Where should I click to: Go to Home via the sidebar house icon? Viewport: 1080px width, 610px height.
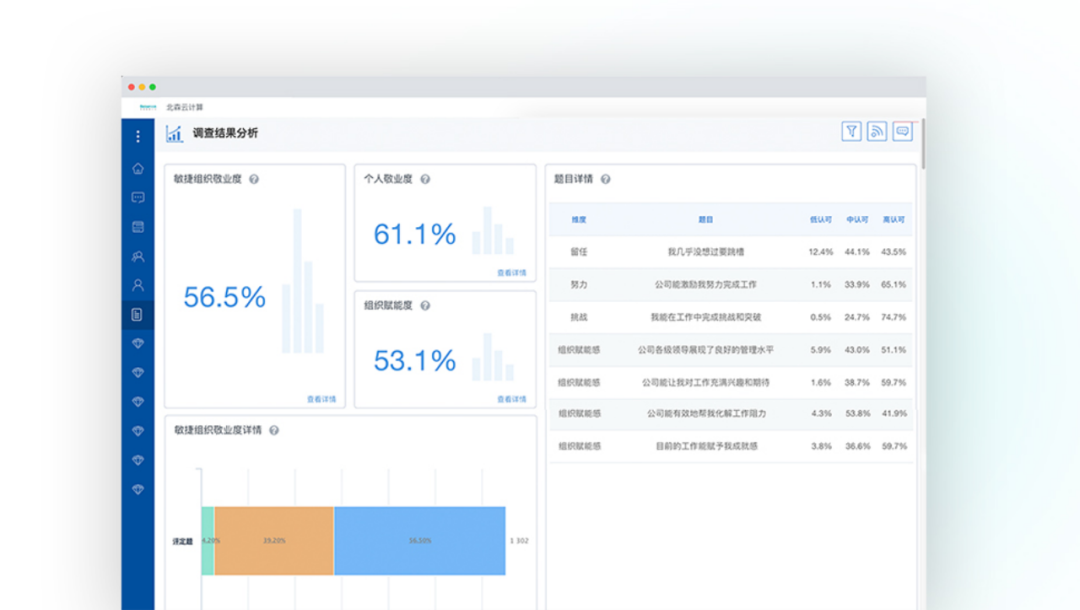point(138,168)
